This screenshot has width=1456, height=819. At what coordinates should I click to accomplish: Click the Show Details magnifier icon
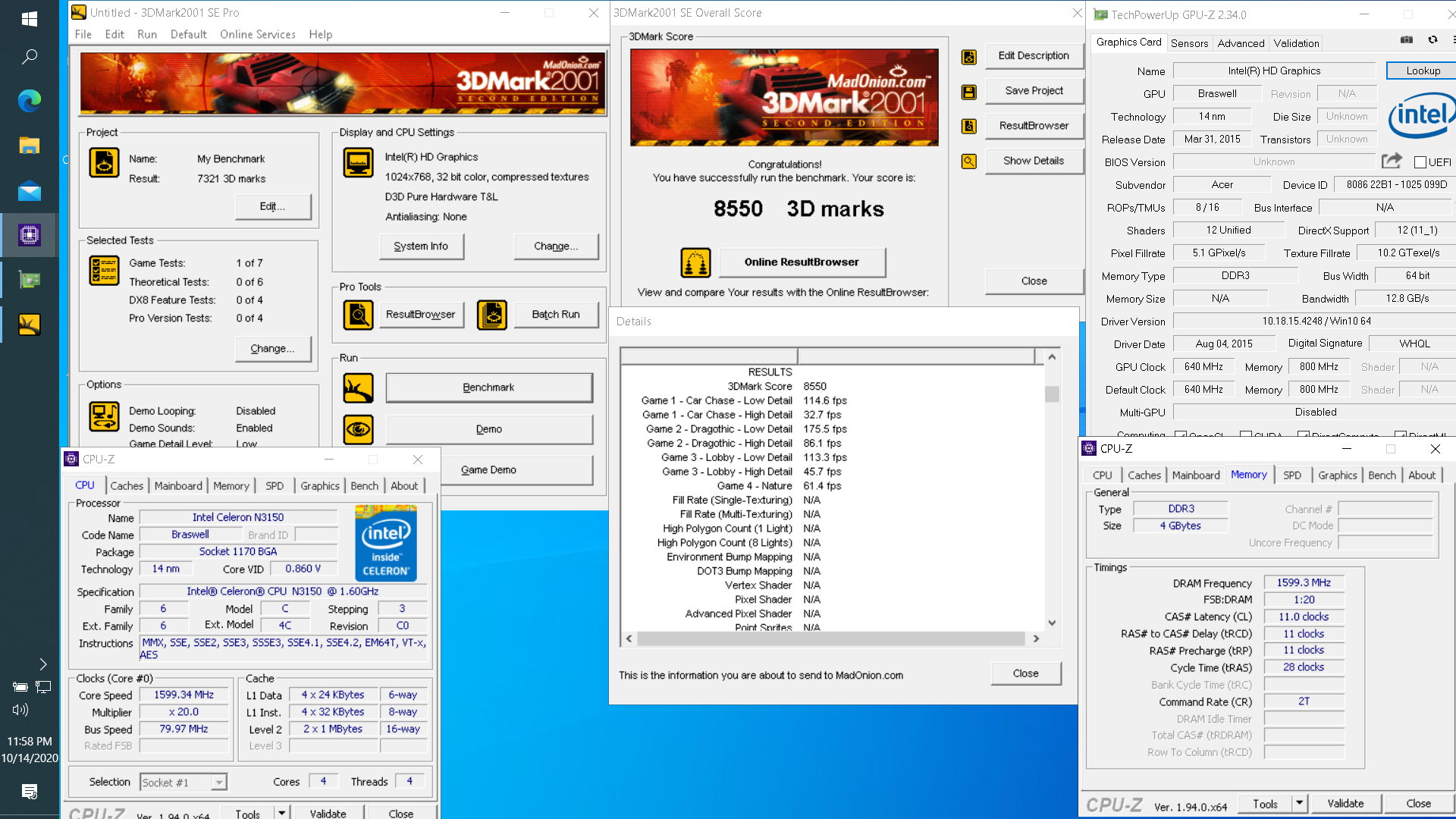968,162
